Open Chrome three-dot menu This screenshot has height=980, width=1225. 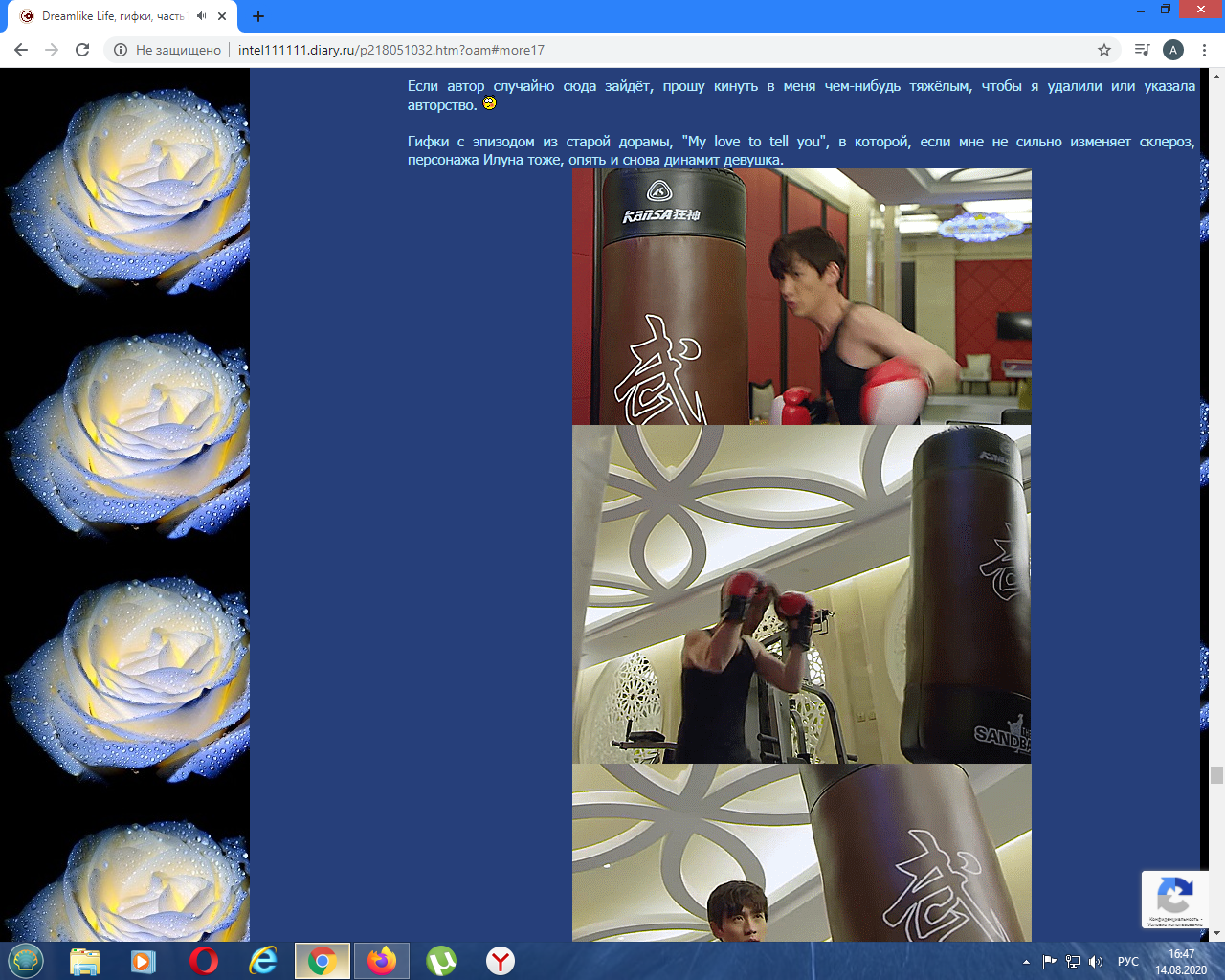1204,50
